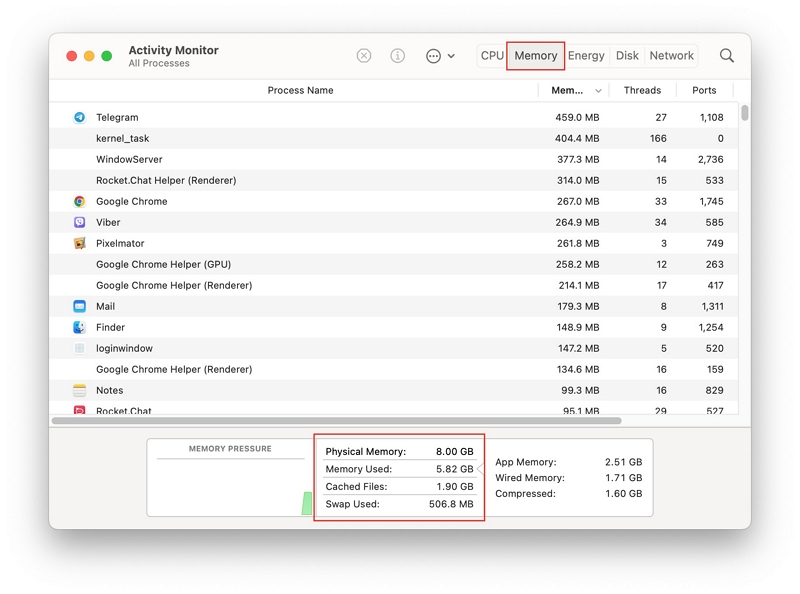Open the Search magnifier icon

(727, 56)
